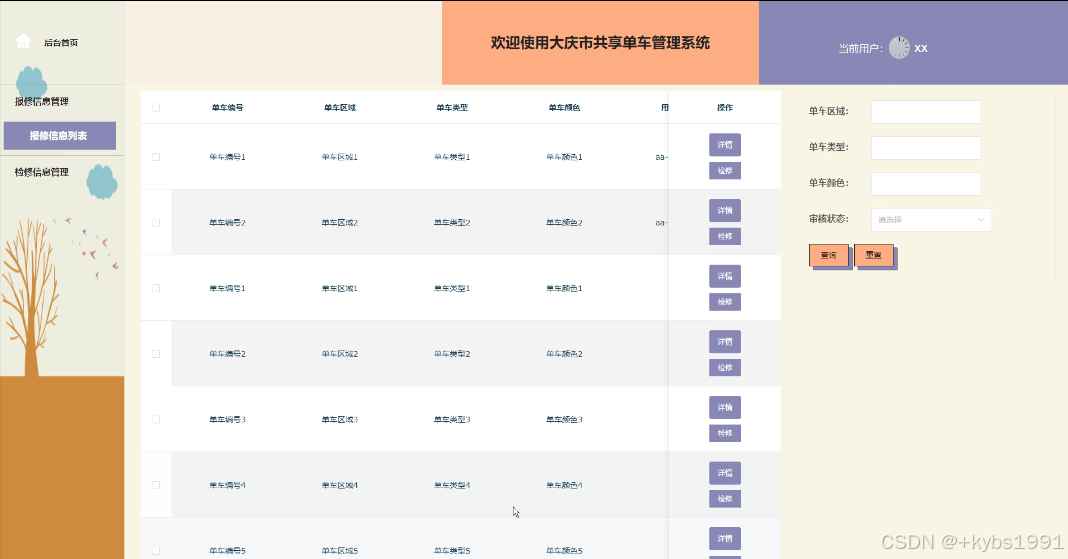
Task: Select the cell 单车区域4
Action: (x=340, y=485)
